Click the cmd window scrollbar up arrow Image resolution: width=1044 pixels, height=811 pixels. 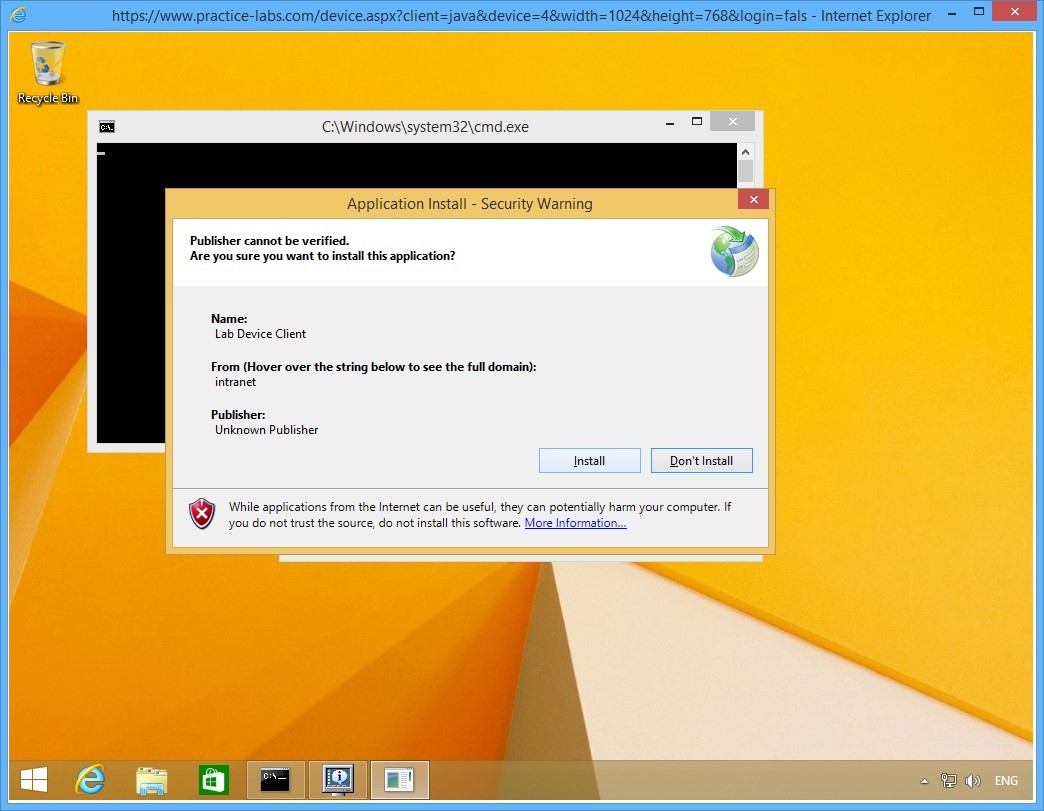744,152
